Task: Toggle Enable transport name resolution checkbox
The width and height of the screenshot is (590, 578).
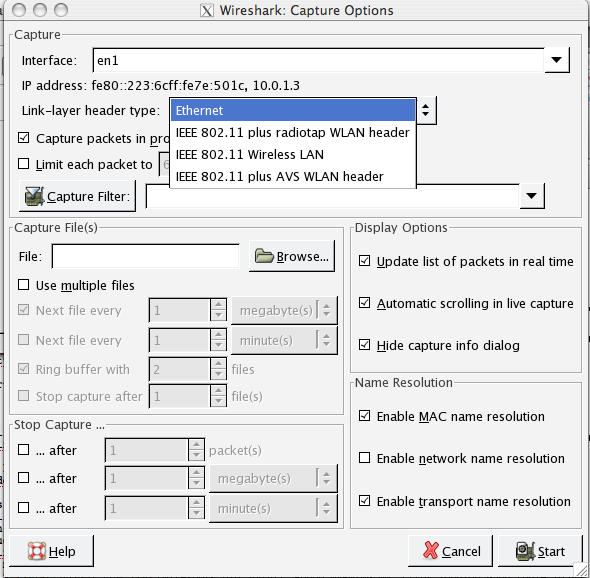Action: click(x=364, y=501)
